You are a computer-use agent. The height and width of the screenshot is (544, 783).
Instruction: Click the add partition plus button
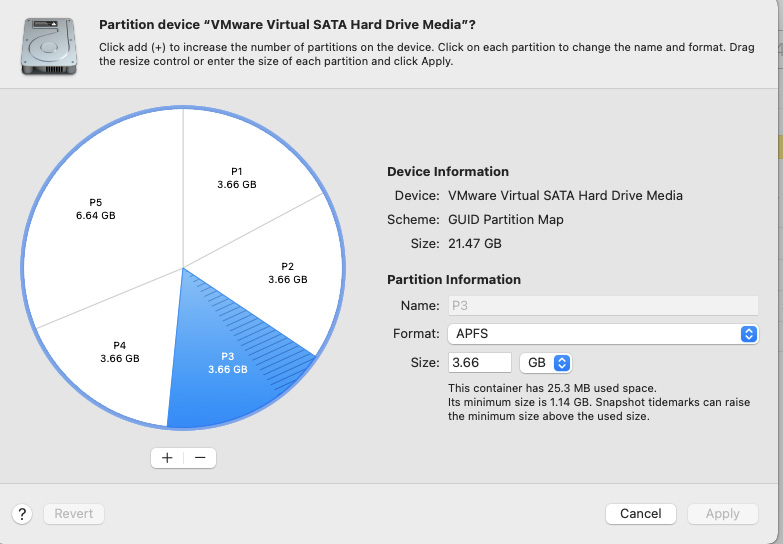tap(167, 458)
